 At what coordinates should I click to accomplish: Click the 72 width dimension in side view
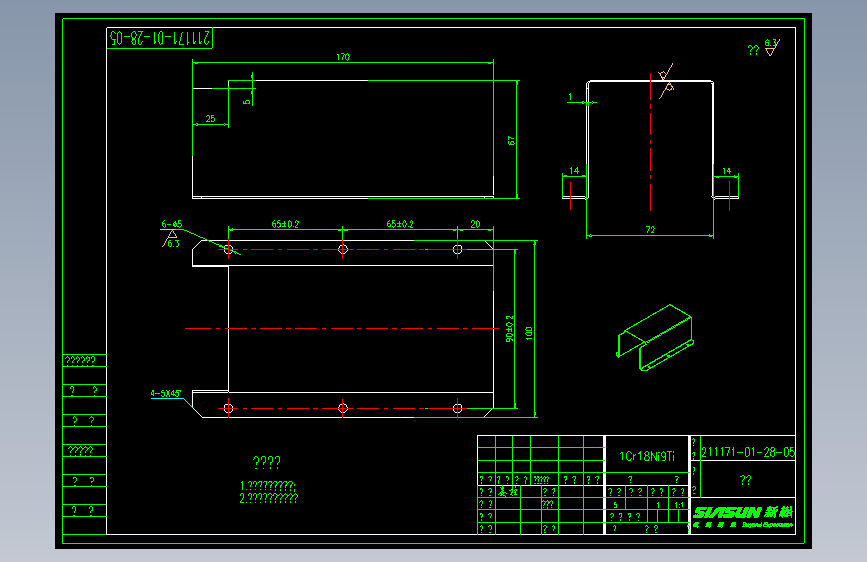(x=650, y=230)
